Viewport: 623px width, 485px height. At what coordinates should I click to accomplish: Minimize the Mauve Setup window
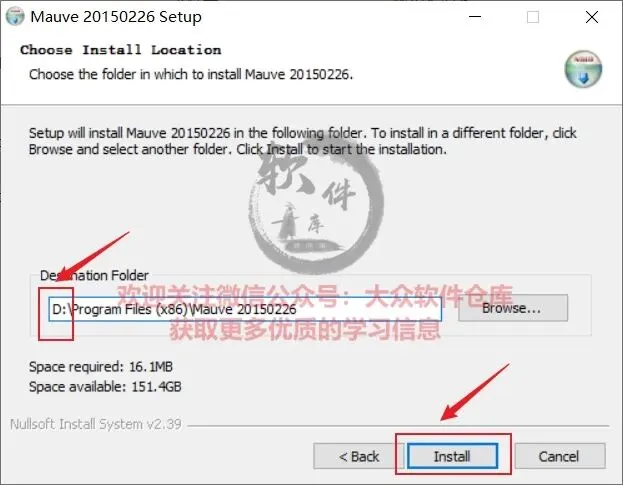click(x=475, y=17)
